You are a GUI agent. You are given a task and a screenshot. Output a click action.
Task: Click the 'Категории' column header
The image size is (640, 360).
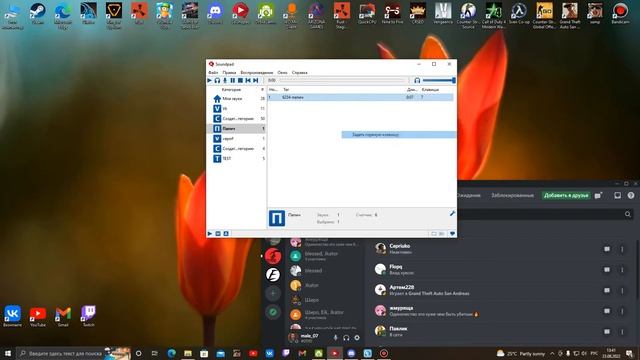coord(231,89)
